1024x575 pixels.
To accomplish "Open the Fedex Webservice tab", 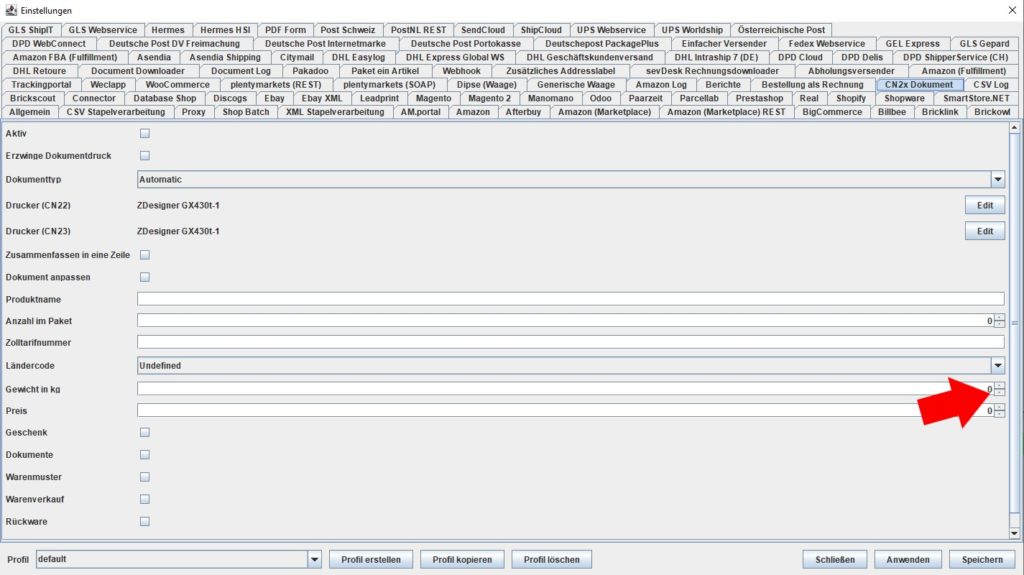I will point(827,43).
